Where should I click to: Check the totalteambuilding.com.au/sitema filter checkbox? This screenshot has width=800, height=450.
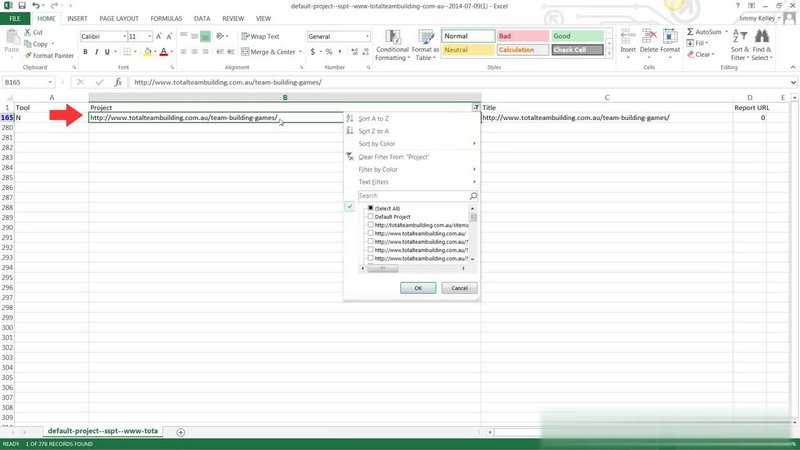pyautogui.click(x=370, y=224)
